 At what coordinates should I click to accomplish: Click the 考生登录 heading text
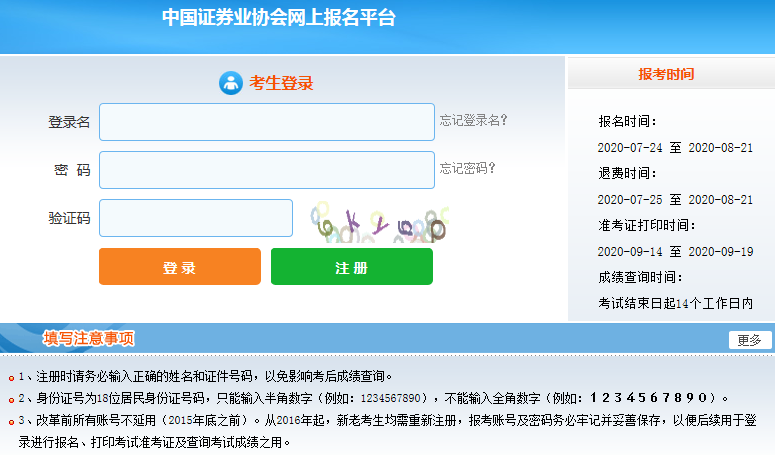click(x=281, y=83)
